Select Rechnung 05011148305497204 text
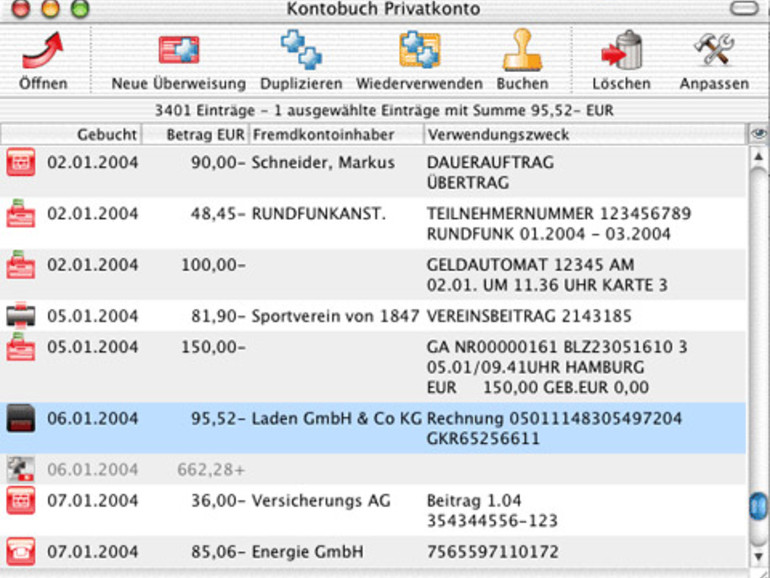 pos(554,418)
